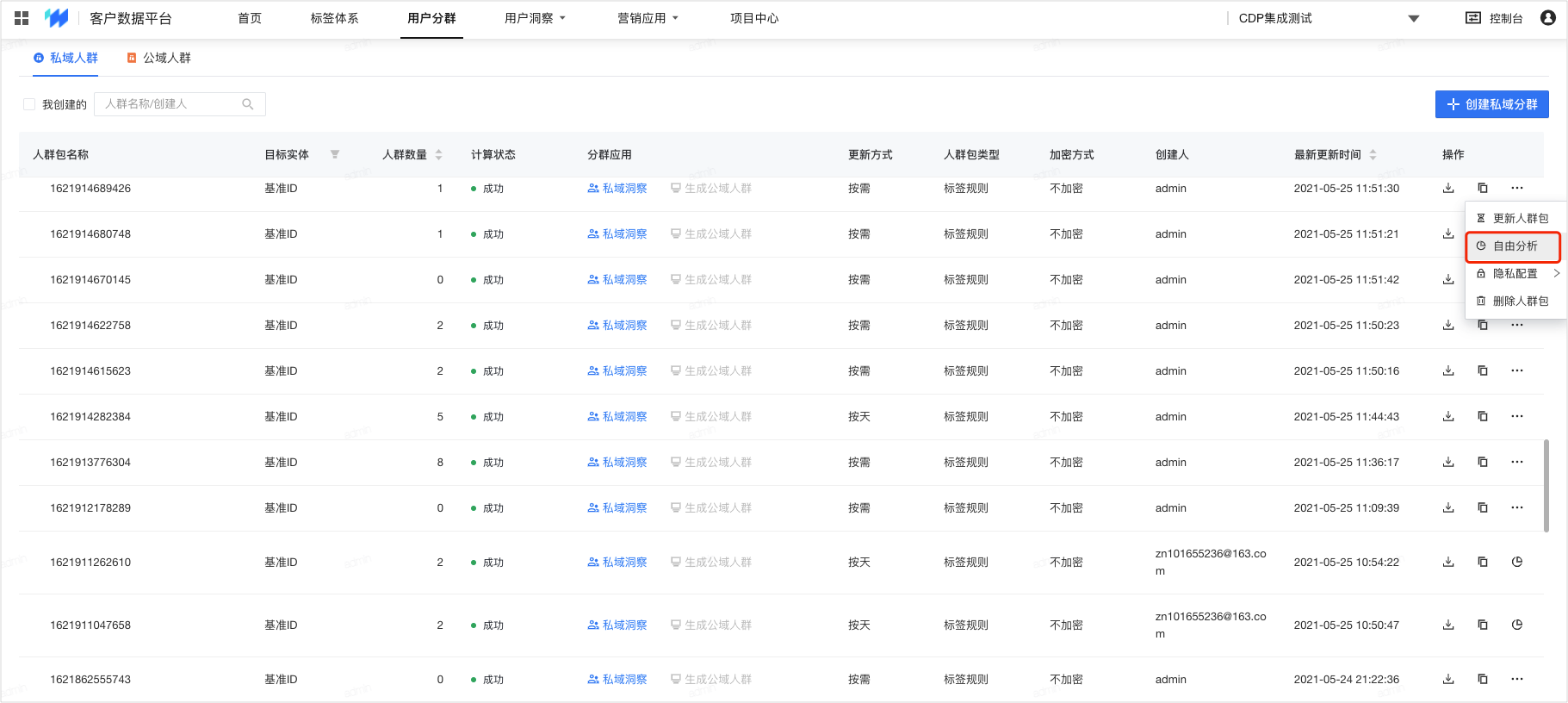The height and width of the screenshot is (703, 1568).
Task: Expand the 用户洞察 dropdown menu
Action: pos(535,18)
